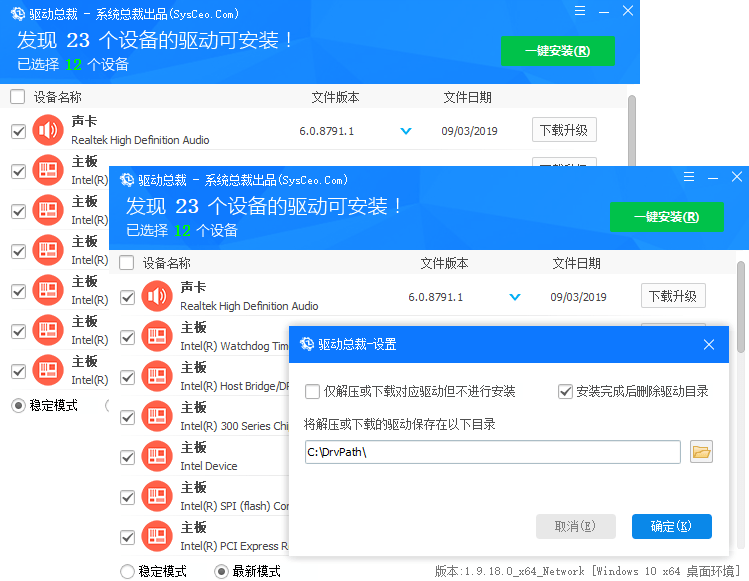Toggle 仅解压或下载对应驱动但不进行安装 checkbox
The width and height of the screenshot is (749, 581).
tap(312, 392)
